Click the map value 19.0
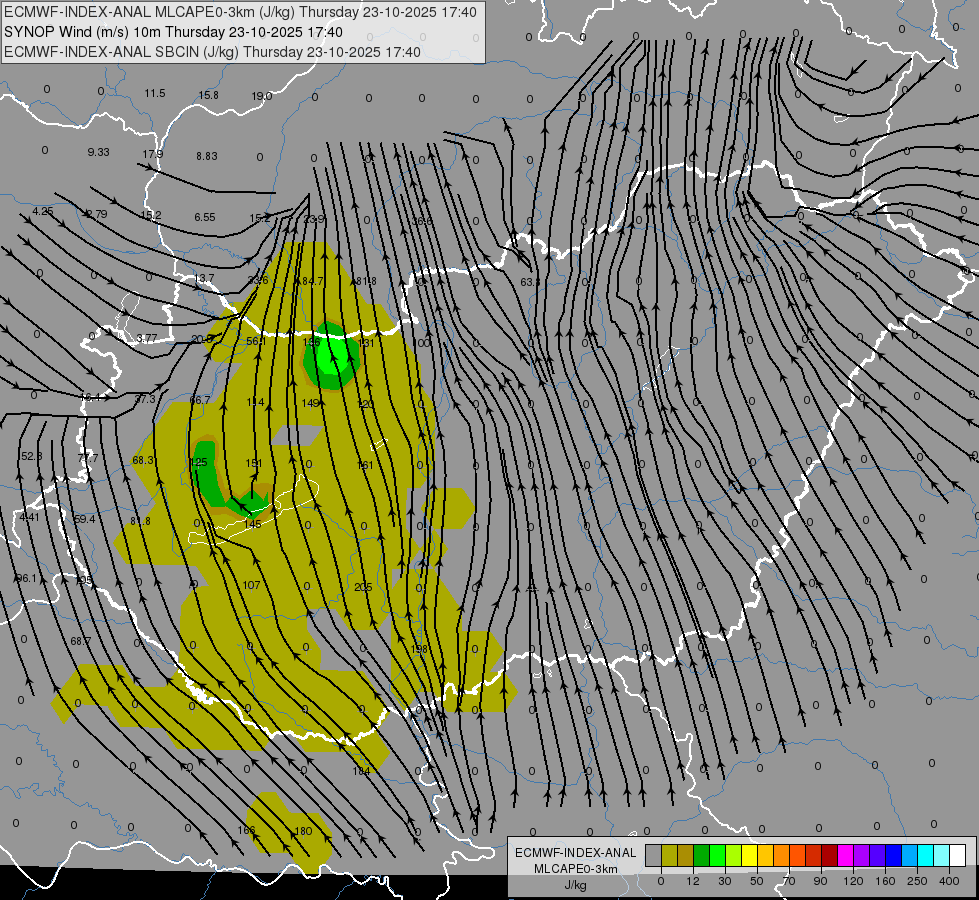This screenshot has height=900, width=979. (x=262, y=96)
